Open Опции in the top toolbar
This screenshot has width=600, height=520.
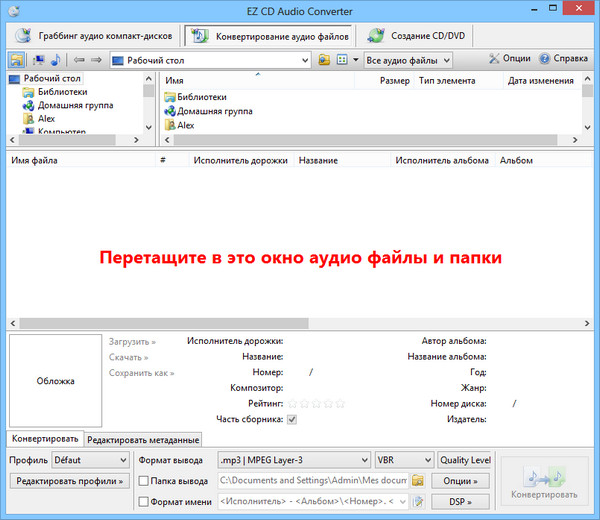click(509, 59)
